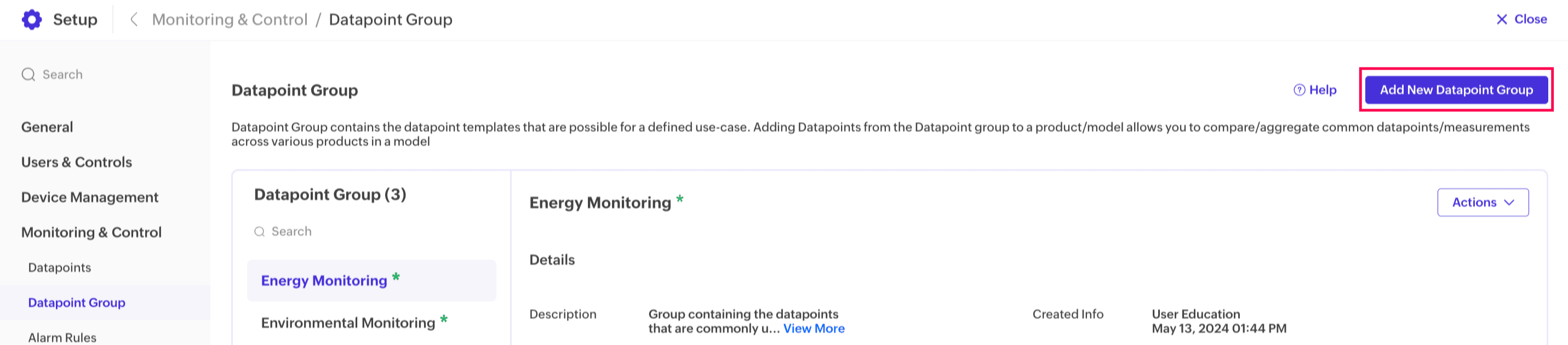
Task: Click the X Close icon
Action: click(1501, 20)
